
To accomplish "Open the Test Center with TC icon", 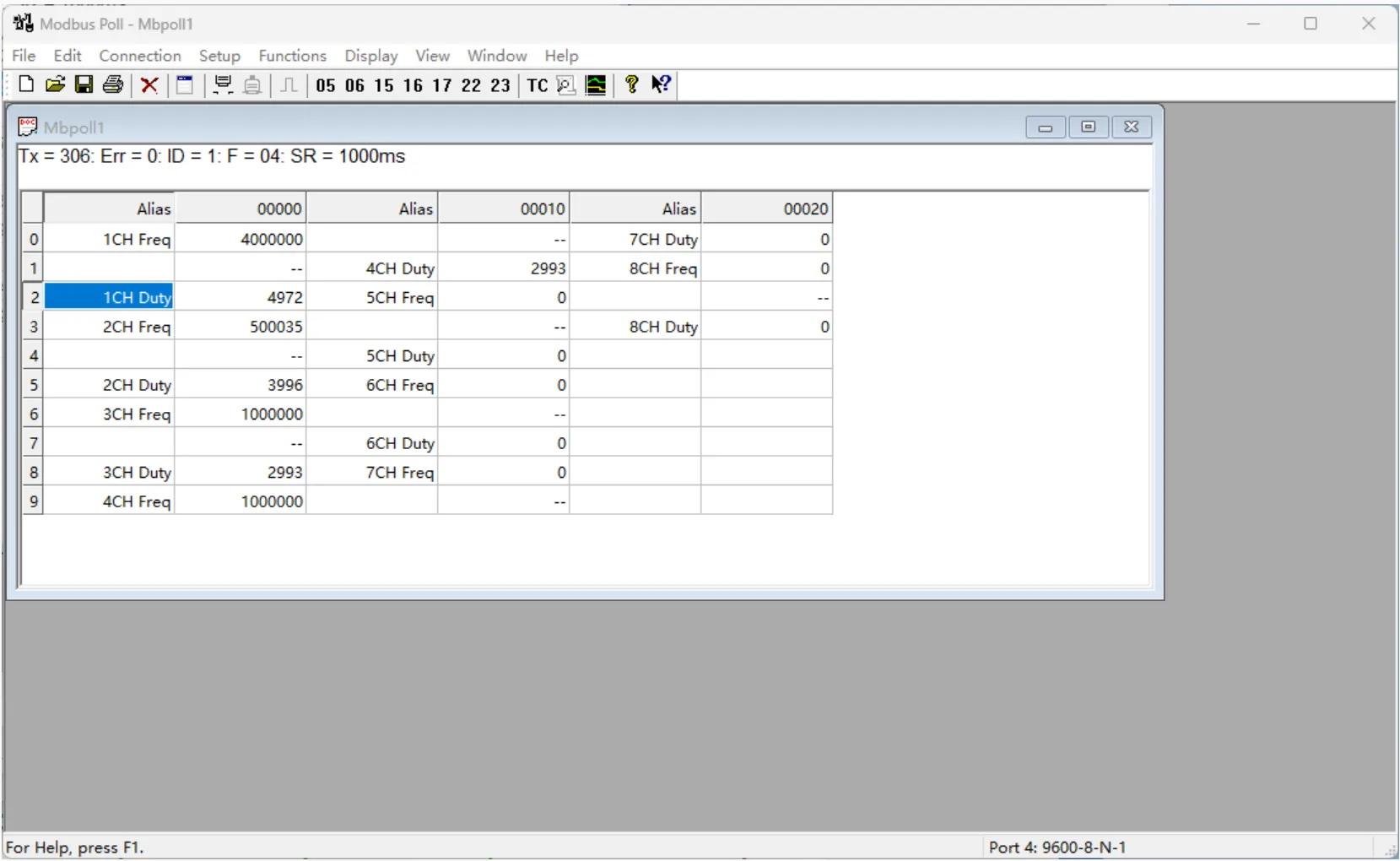I will click(537, 85).
